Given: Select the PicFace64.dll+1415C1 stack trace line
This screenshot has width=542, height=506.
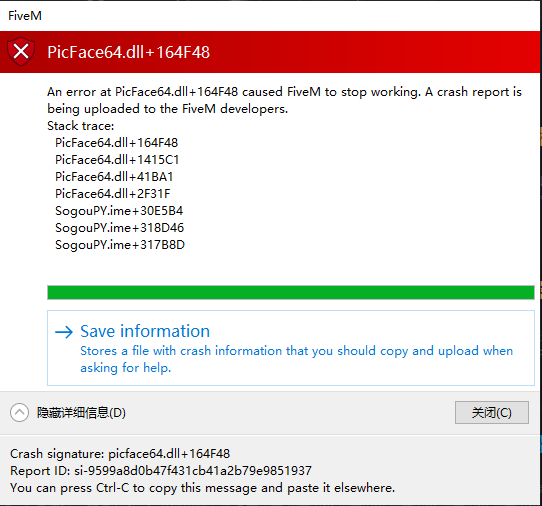Looking at the screenshot, I should pos(117,160).
